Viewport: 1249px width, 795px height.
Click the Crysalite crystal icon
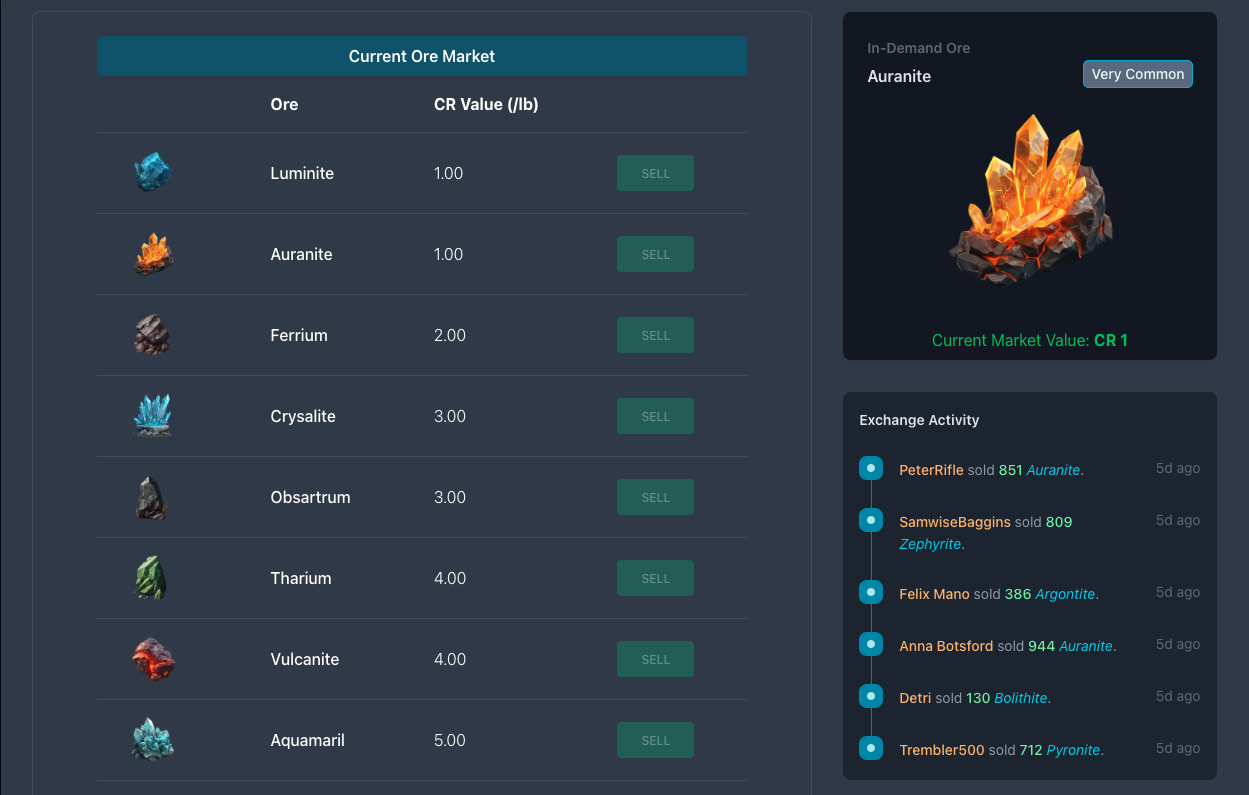tap(153, 416)
